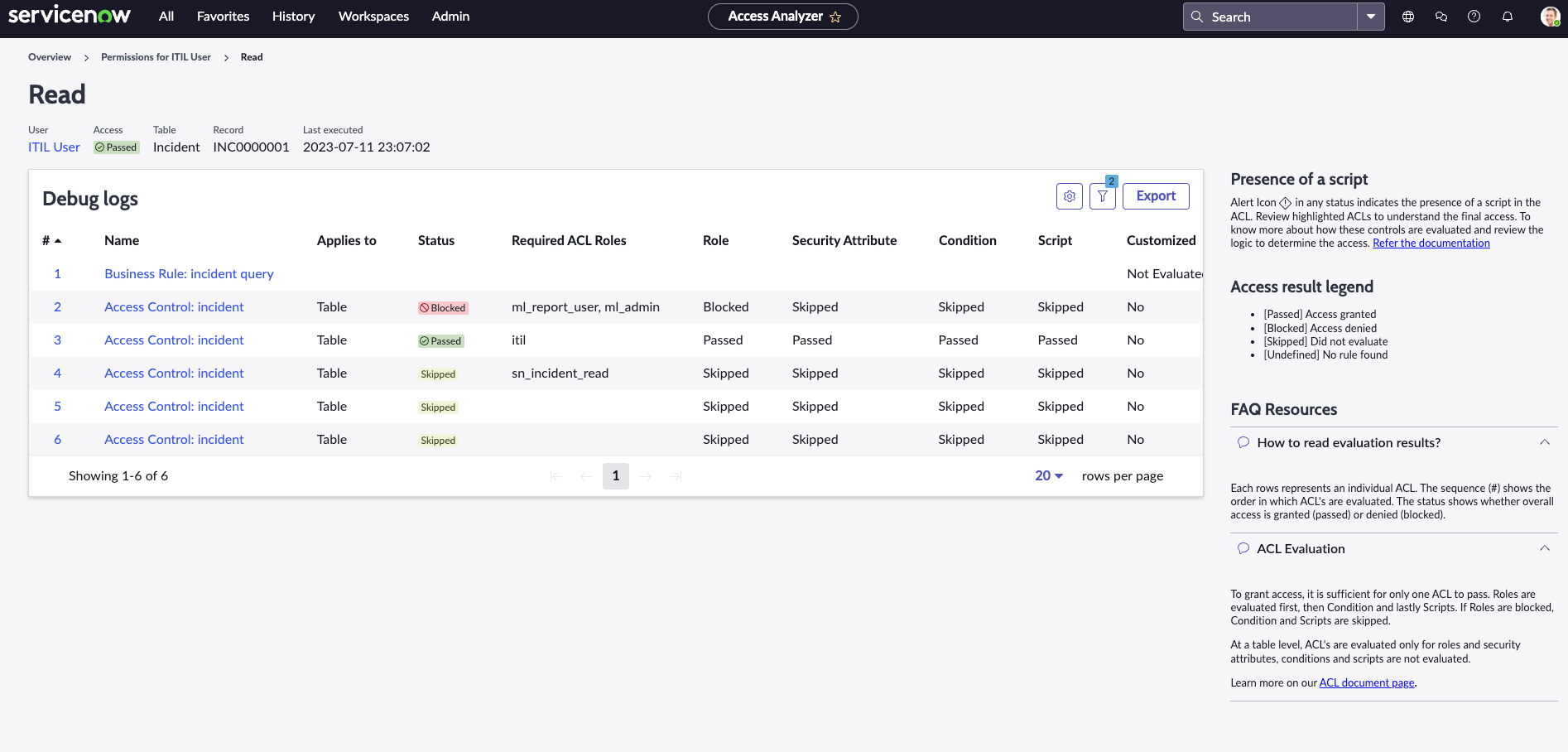
Task: Open Access Control: incident in row 2
Action: coord(174,307)
